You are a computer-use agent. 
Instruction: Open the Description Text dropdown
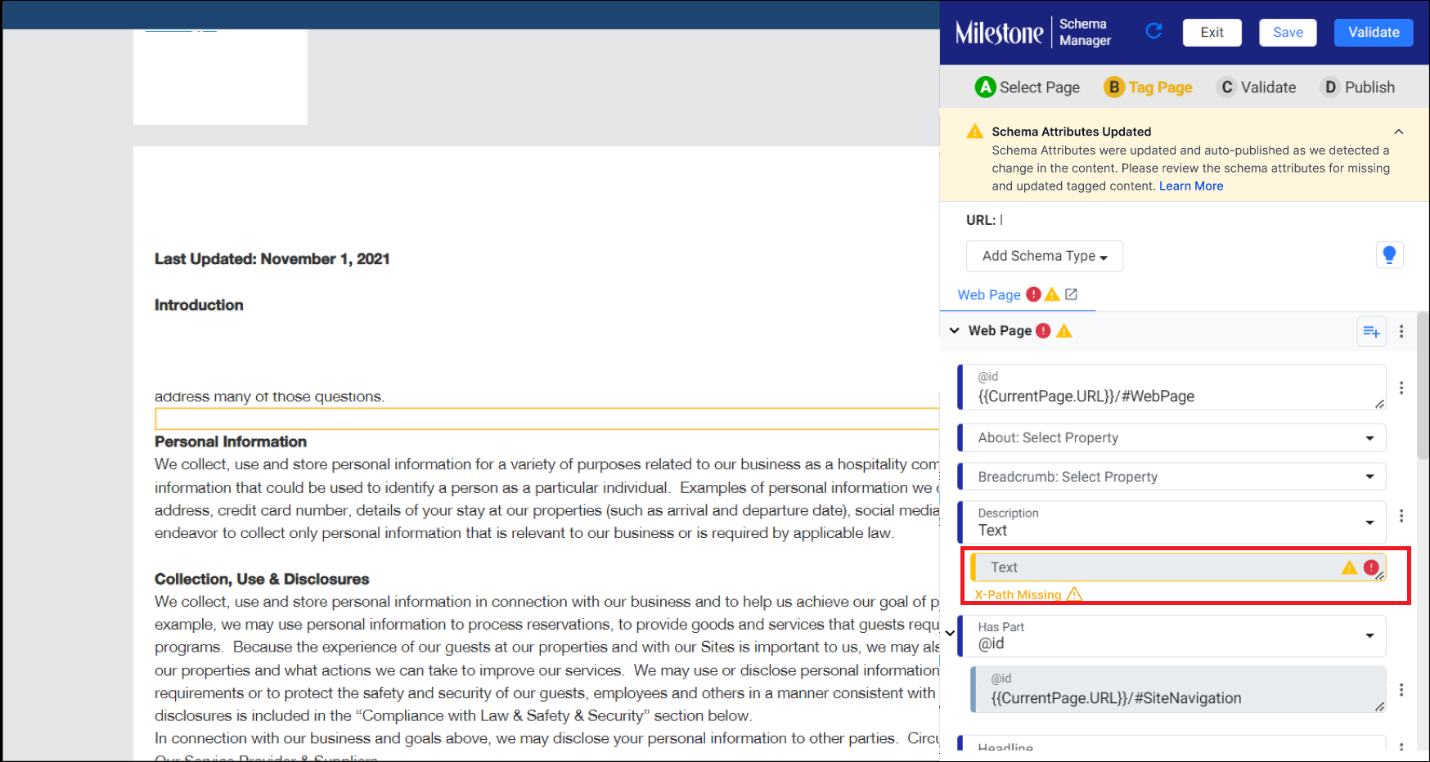tap(1172, 522)
